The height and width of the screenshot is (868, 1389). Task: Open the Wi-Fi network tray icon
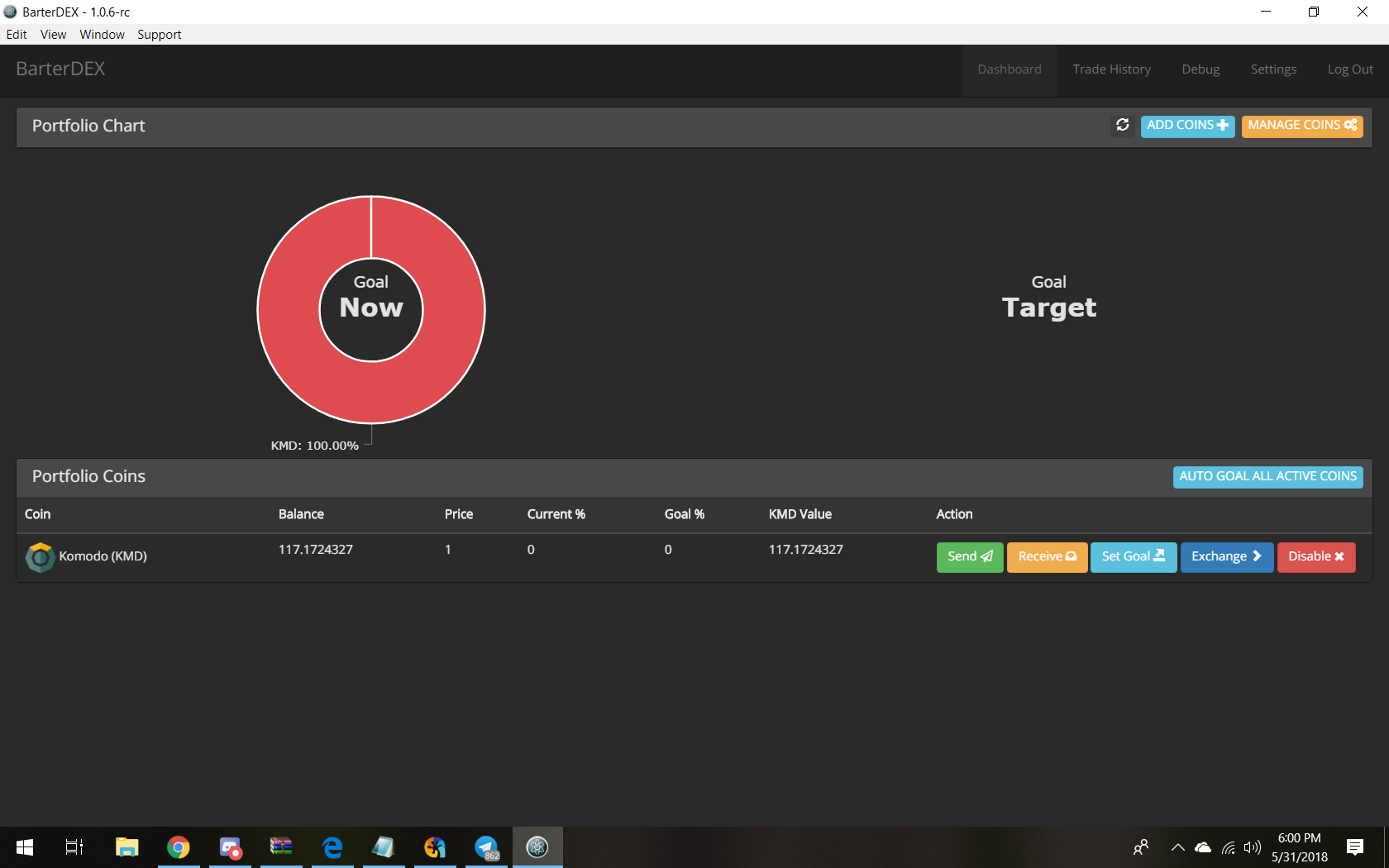click(x=1229, y=847)
